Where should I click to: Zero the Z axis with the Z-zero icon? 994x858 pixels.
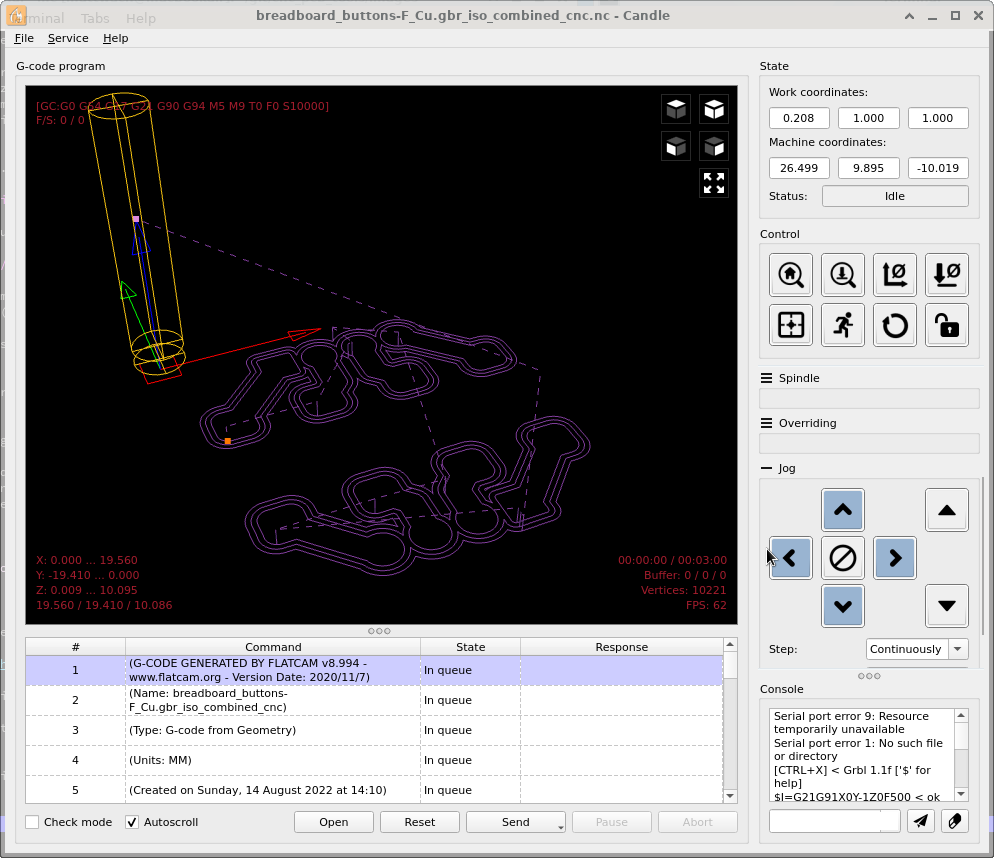(947, 275)
